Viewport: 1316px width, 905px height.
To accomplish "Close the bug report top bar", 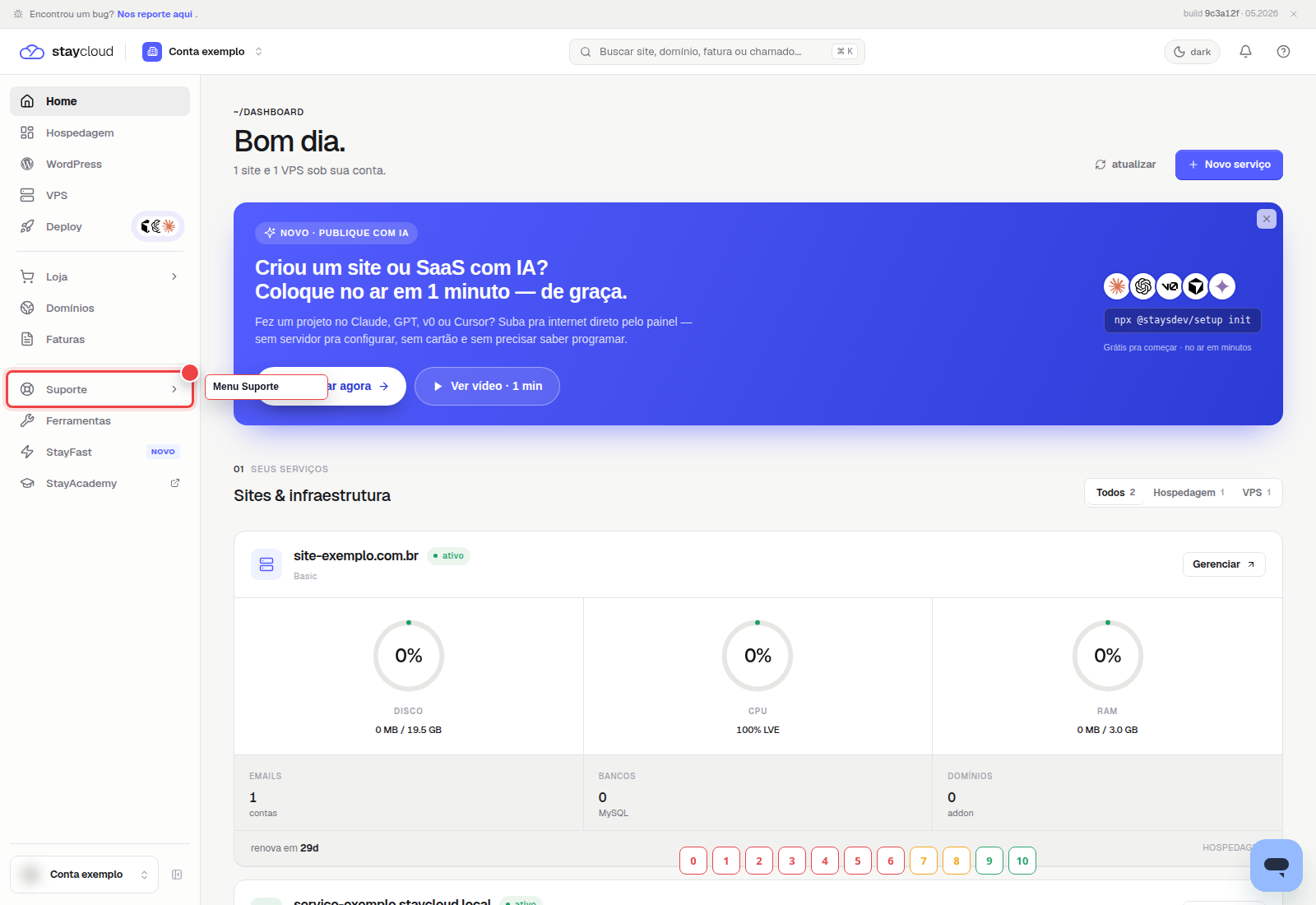I will [x=1294, y=14].
